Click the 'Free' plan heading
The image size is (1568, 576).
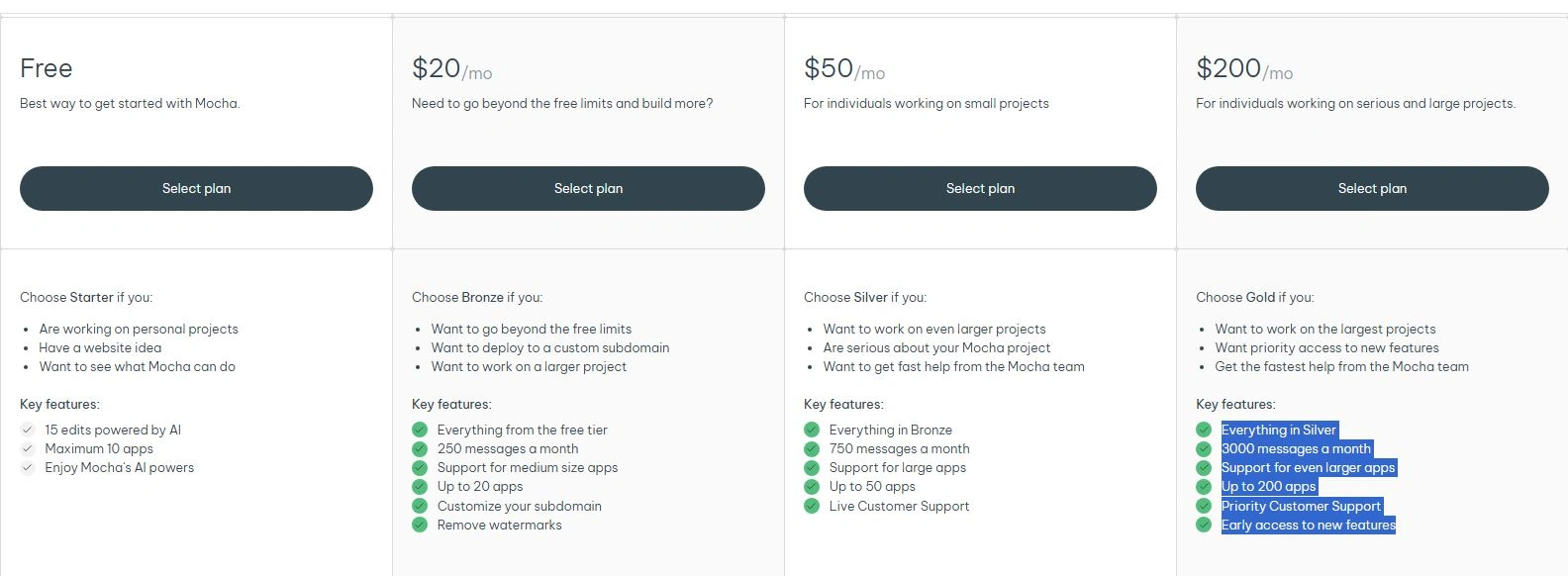[x=47, y=68]
